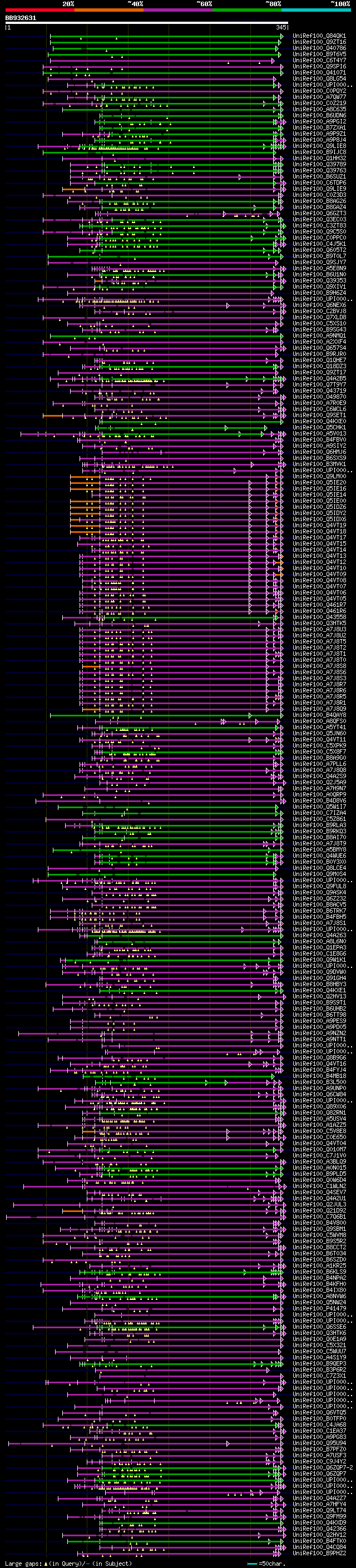This screenshot has width=356, height=1568.
Task: Select hit label UniRef100_A7QW77
Action: click(x=319, y=97)
